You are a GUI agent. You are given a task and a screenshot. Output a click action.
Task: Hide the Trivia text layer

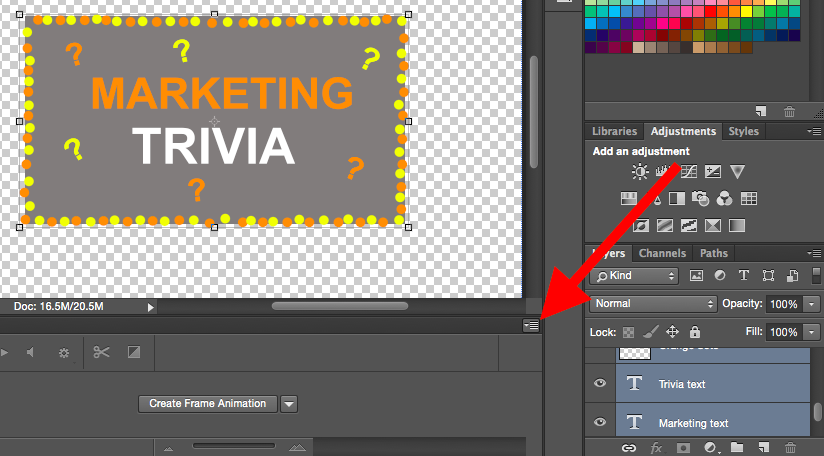coord(600,383)
